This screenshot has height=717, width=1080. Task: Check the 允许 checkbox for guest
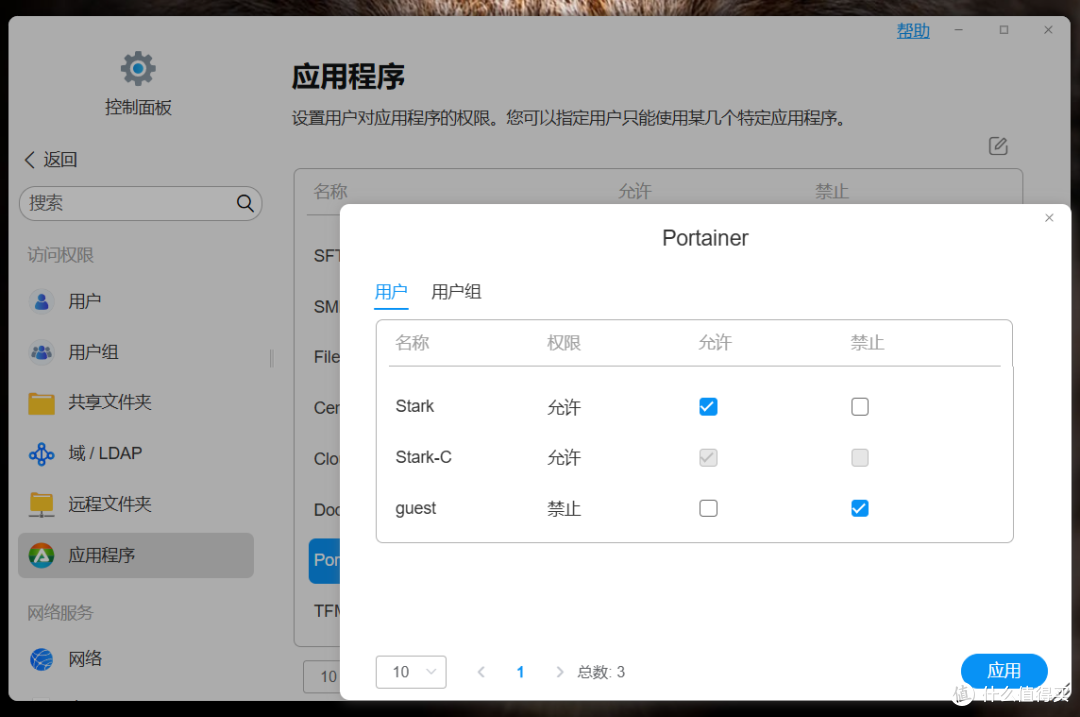point(708,508)
